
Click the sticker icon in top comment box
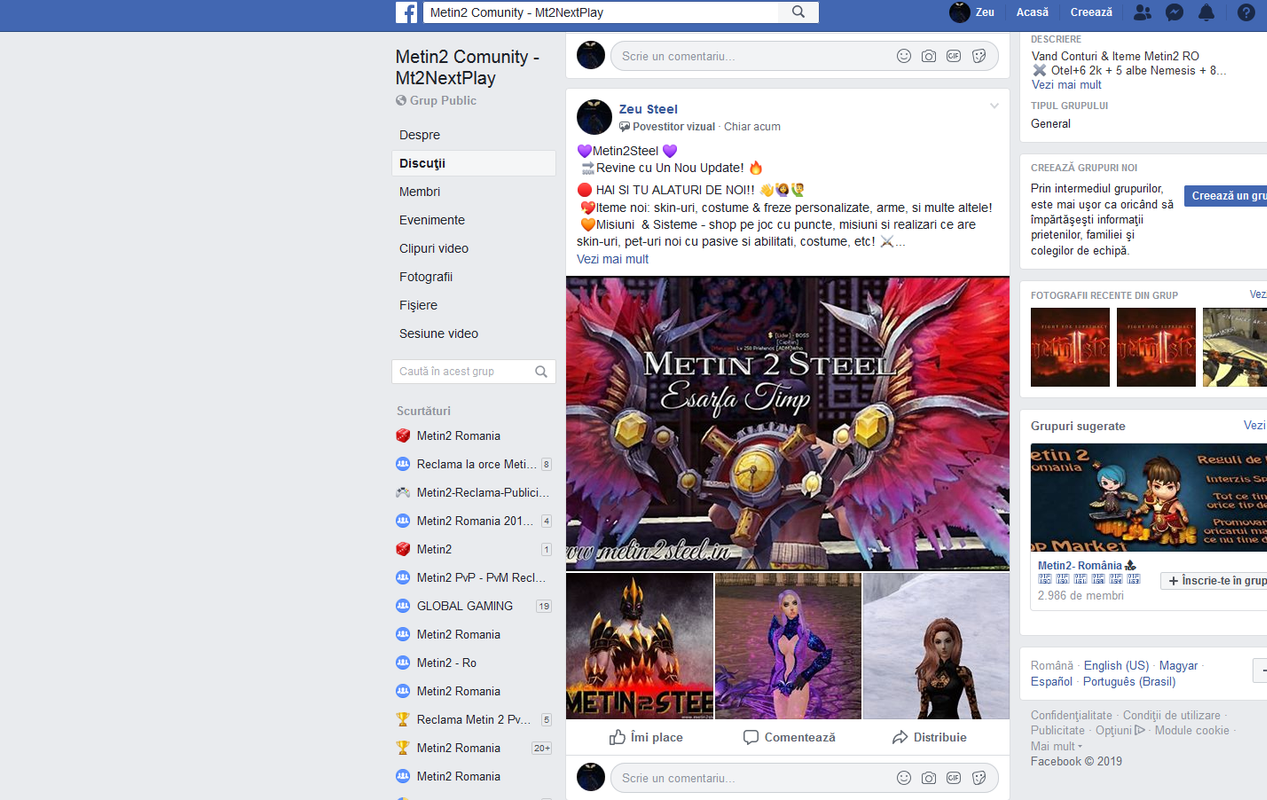[x=979, y=56]
